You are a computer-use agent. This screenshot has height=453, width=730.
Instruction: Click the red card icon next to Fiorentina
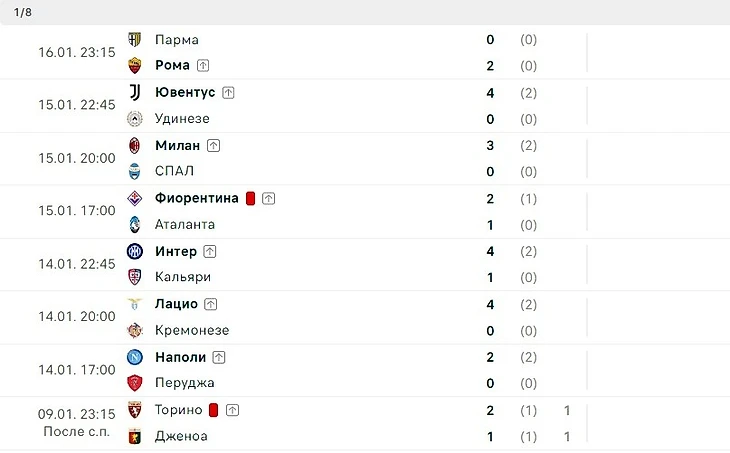tap(250, 198)
